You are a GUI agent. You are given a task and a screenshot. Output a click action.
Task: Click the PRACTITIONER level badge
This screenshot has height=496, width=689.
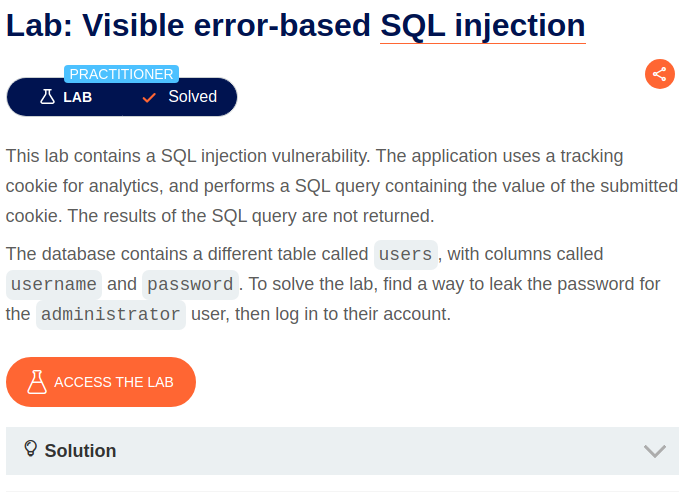coord(121,74)
